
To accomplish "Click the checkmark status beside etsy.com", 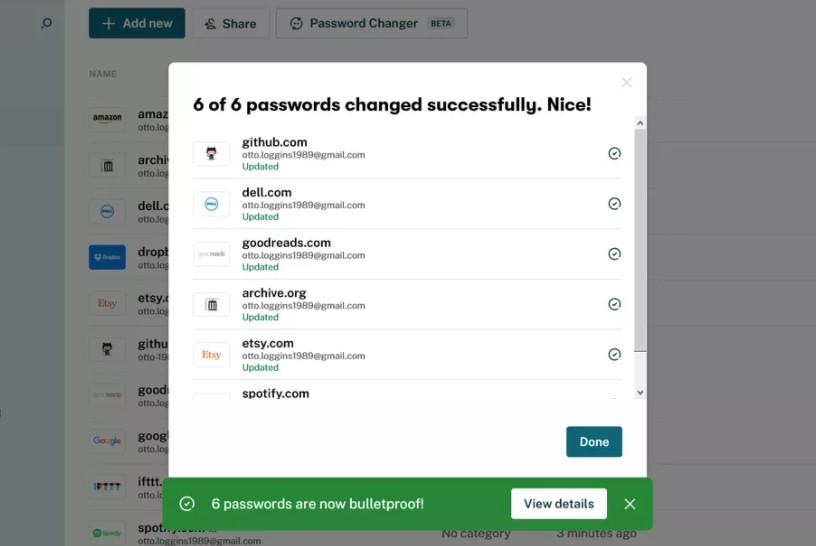I will pyautogui.click(x=615, y=354).
